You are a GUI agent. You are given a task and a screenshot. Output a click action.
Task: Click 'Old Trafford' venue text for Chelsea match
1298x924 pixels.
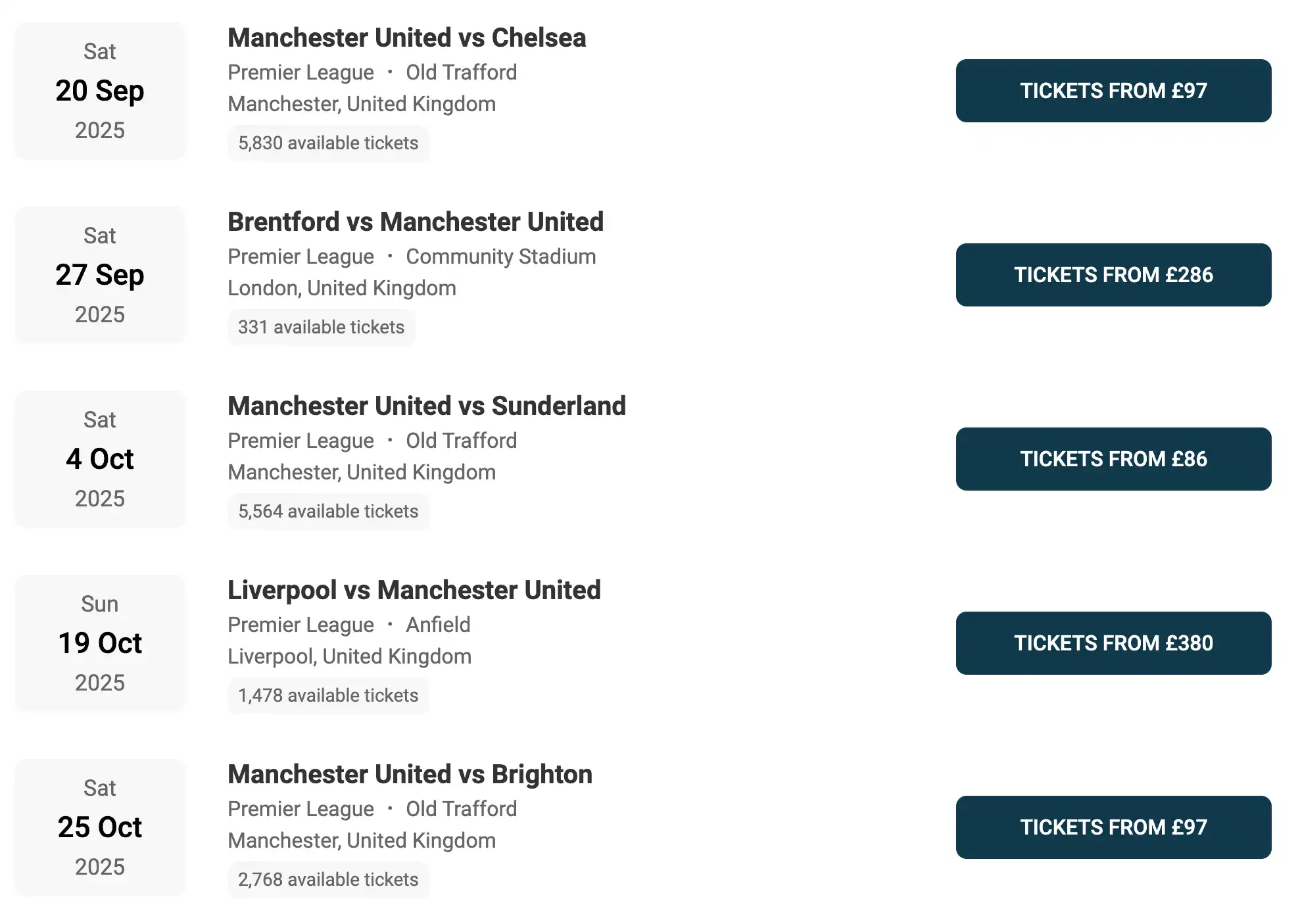(x=461, y=72)
